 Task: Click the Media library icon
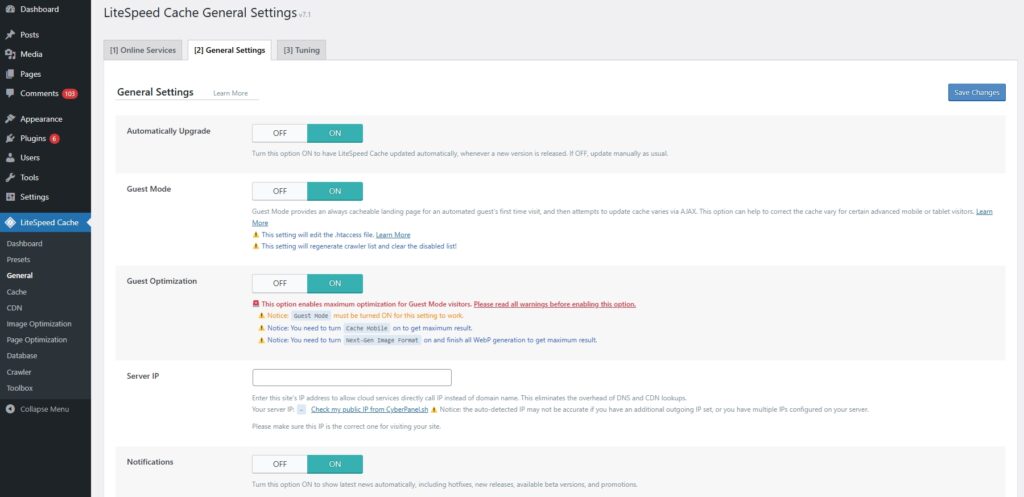pyautogui.click(x=10, y=54)
